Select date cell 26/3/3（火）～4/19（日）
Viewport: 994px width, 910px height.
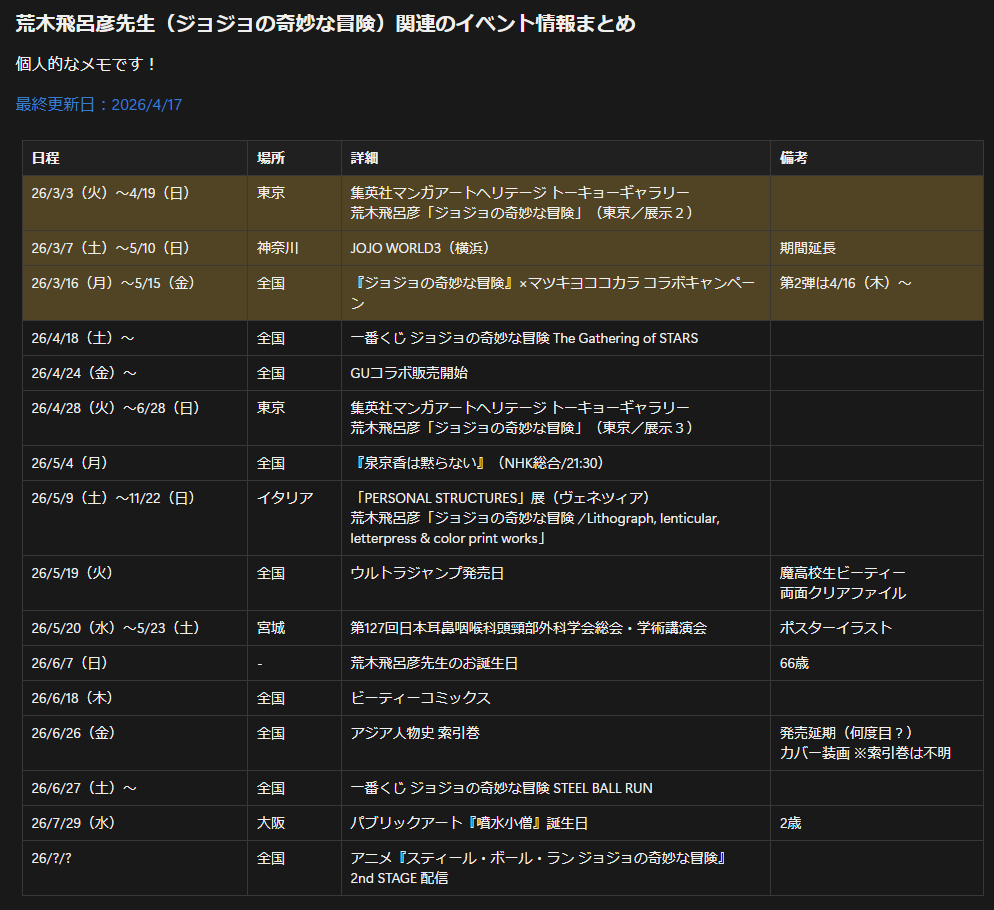[135, 203]
